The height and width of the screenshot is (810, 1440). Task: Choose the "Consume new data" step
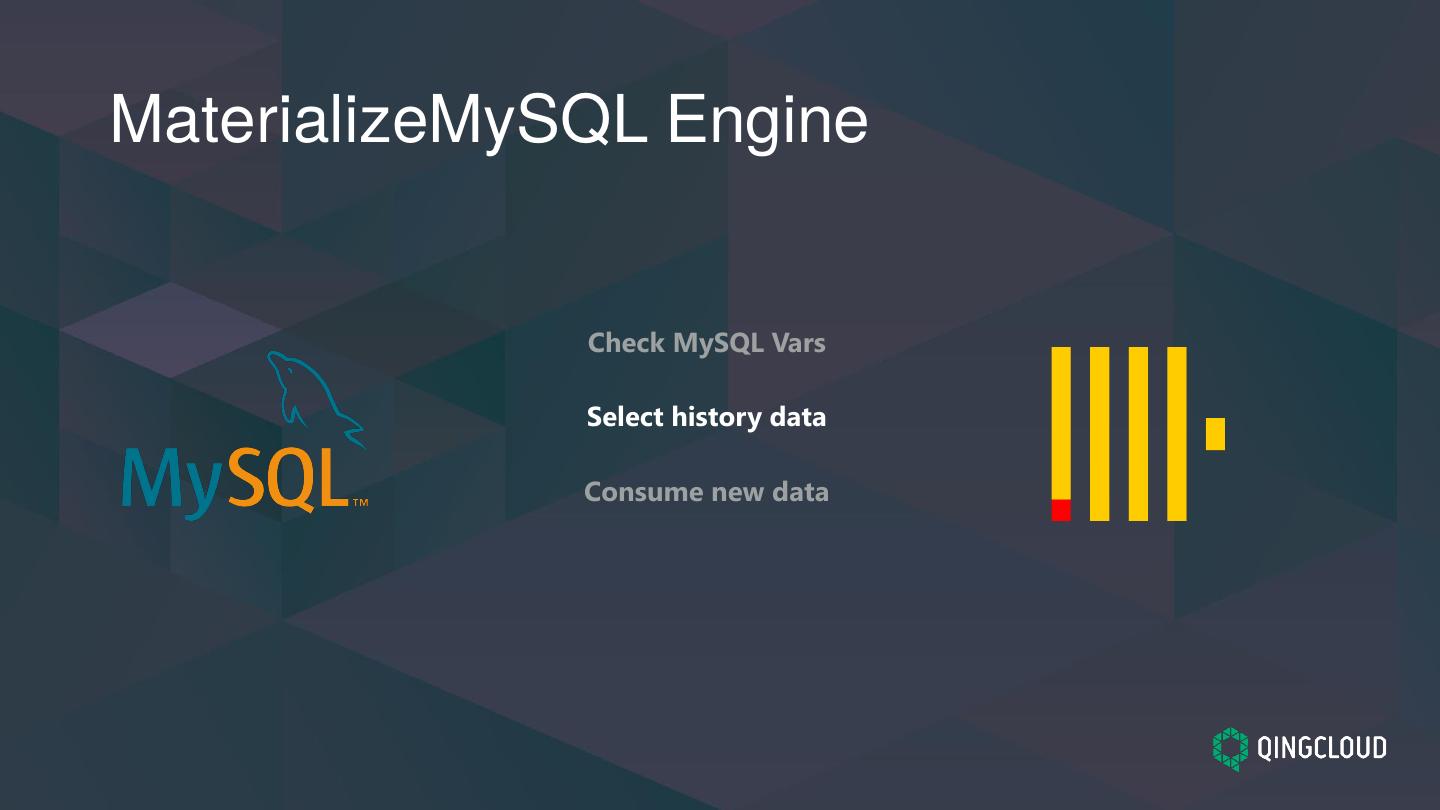click(x=706, y=492)
